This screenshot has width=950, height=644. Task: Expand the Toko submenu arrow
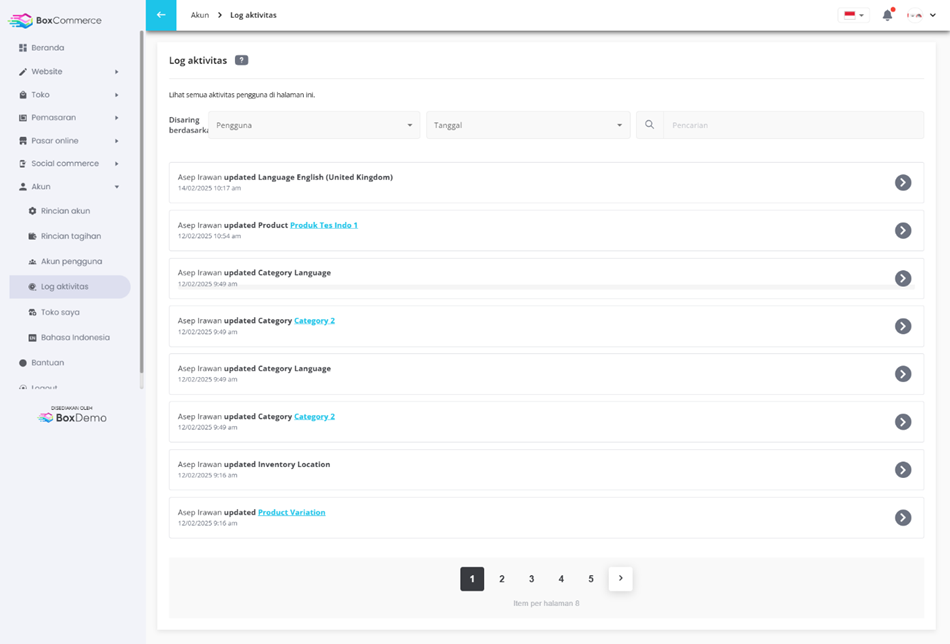point(116,95)
